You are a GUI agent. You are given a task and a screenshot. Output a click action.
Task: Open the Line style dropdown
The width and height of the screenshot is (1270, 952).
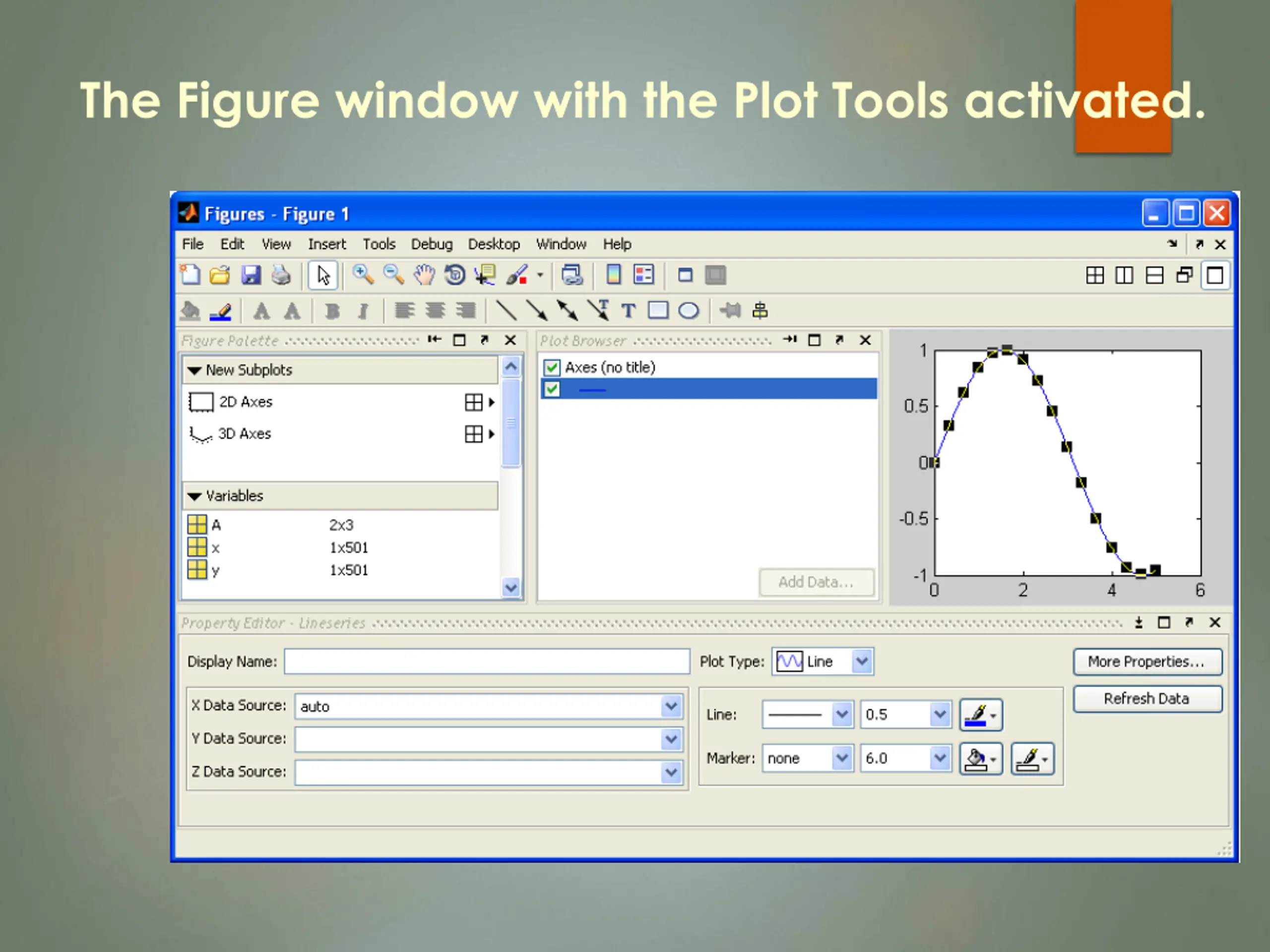click(842, 714)
